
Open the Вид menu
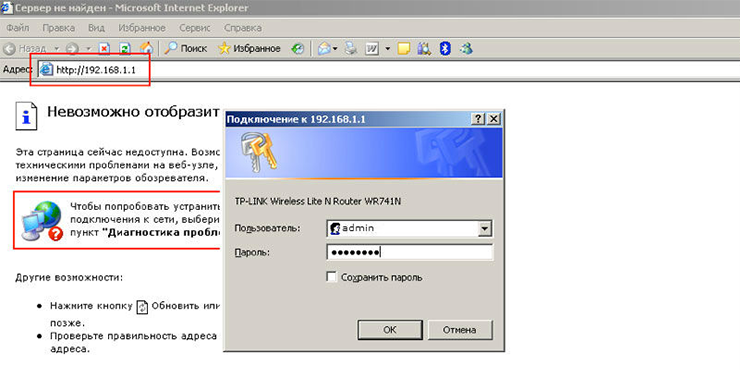coord(96,28)
